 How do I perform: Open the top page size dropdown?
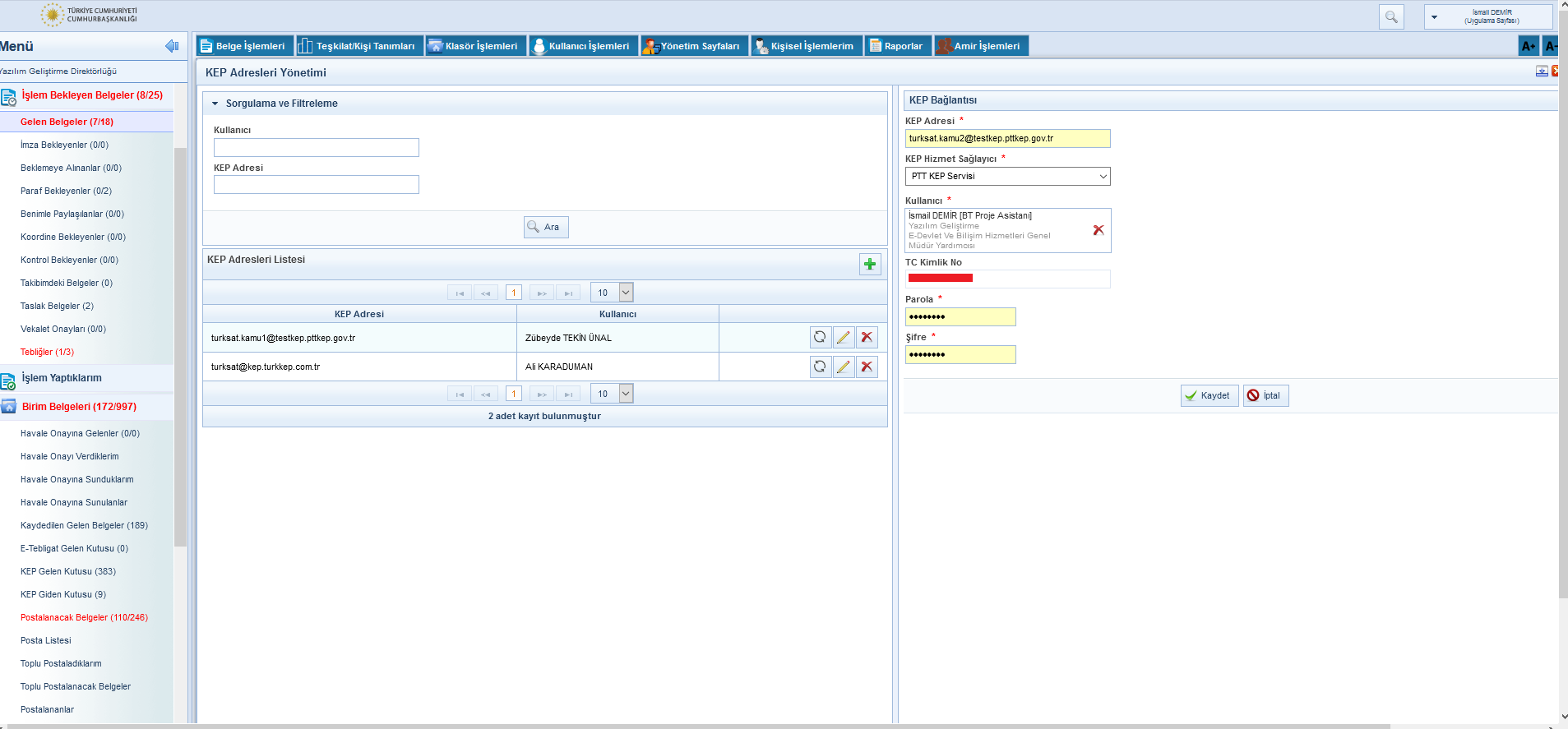(x=625, y=293)
